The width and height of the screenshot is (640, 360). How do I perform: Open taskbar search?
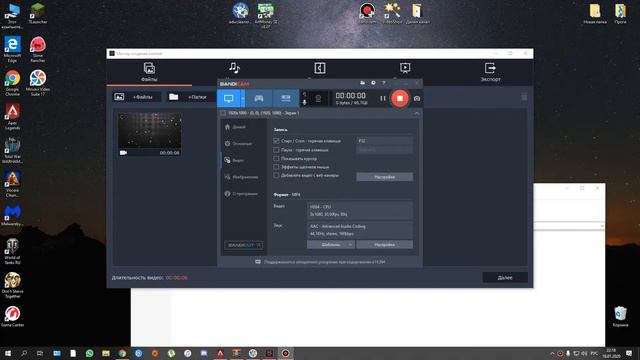pos(24,353)
